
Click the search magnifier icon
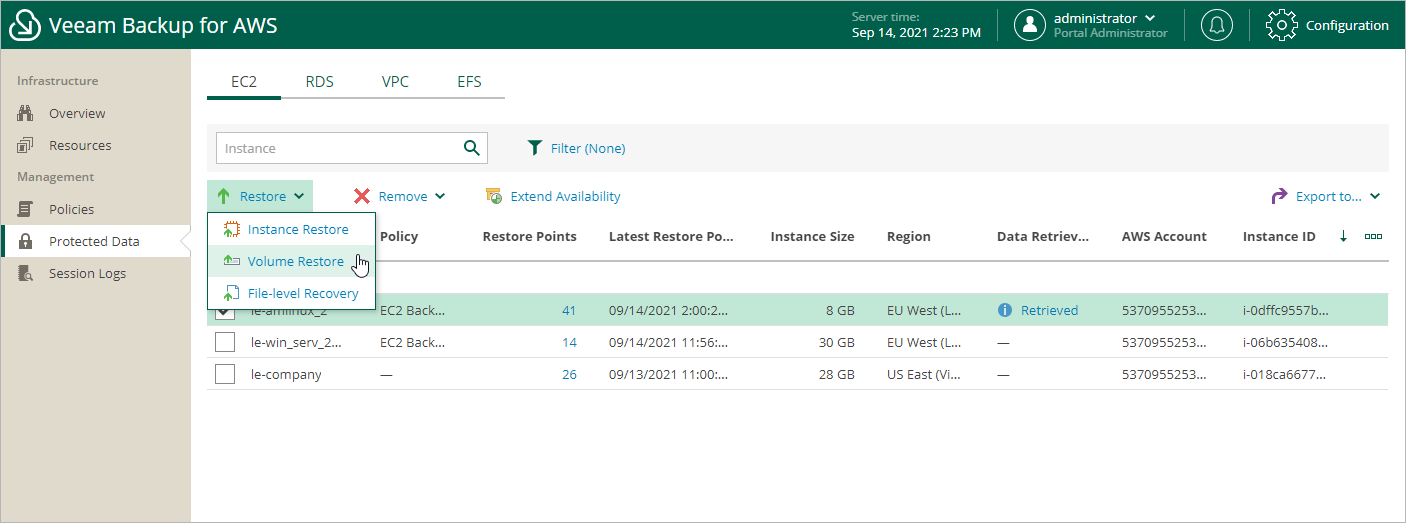[472, 148]
